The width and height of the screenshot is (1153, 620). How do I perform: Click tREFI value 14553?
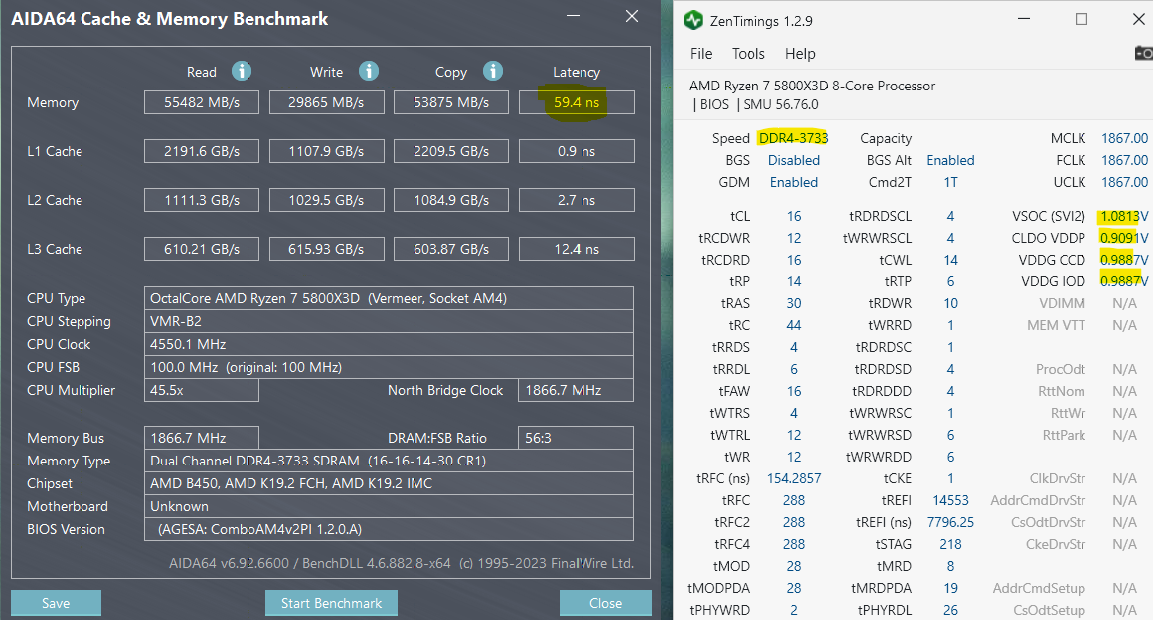coord(950,500)
